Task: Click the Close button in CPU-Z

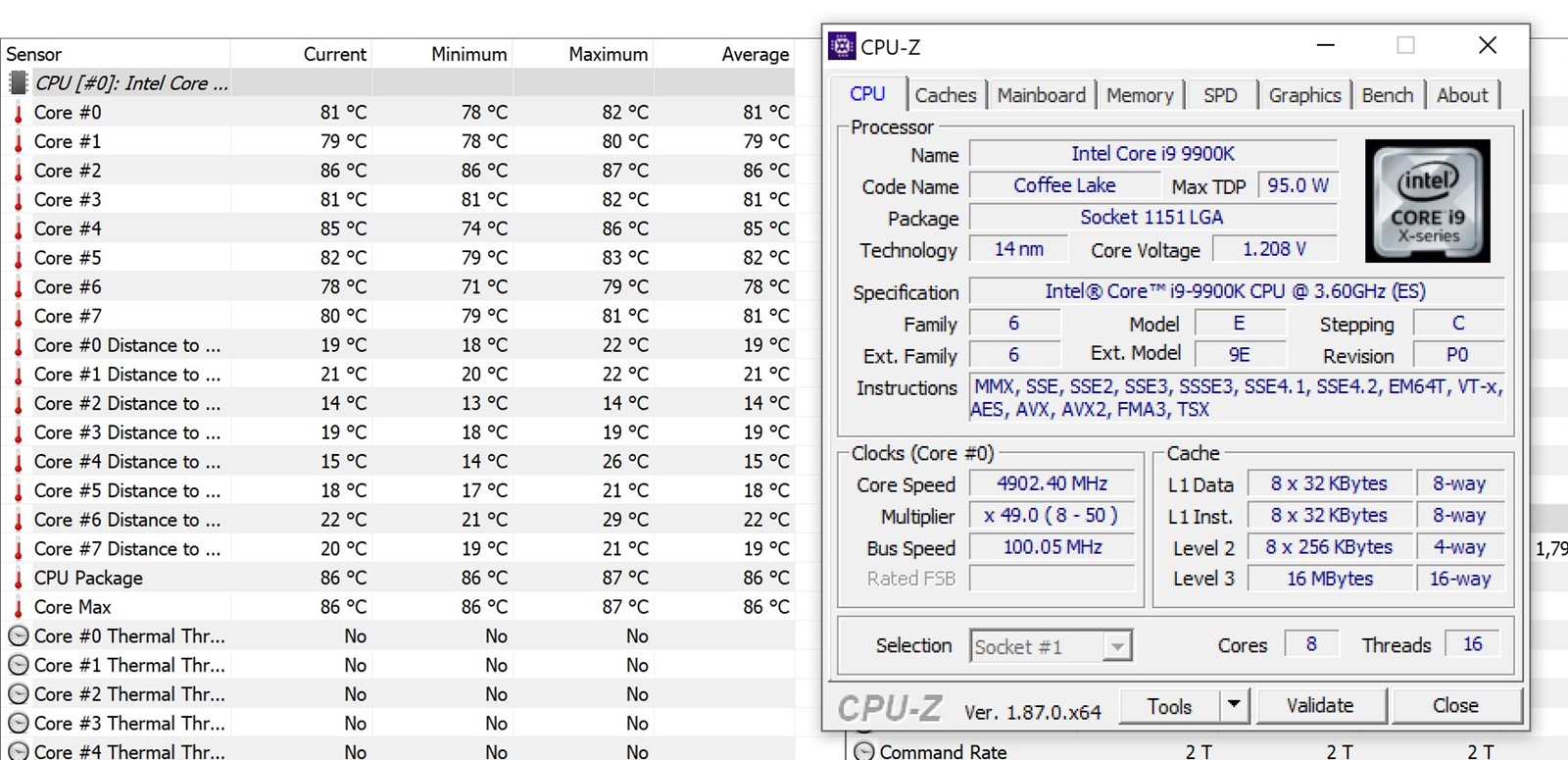Action: [1455, 705]
